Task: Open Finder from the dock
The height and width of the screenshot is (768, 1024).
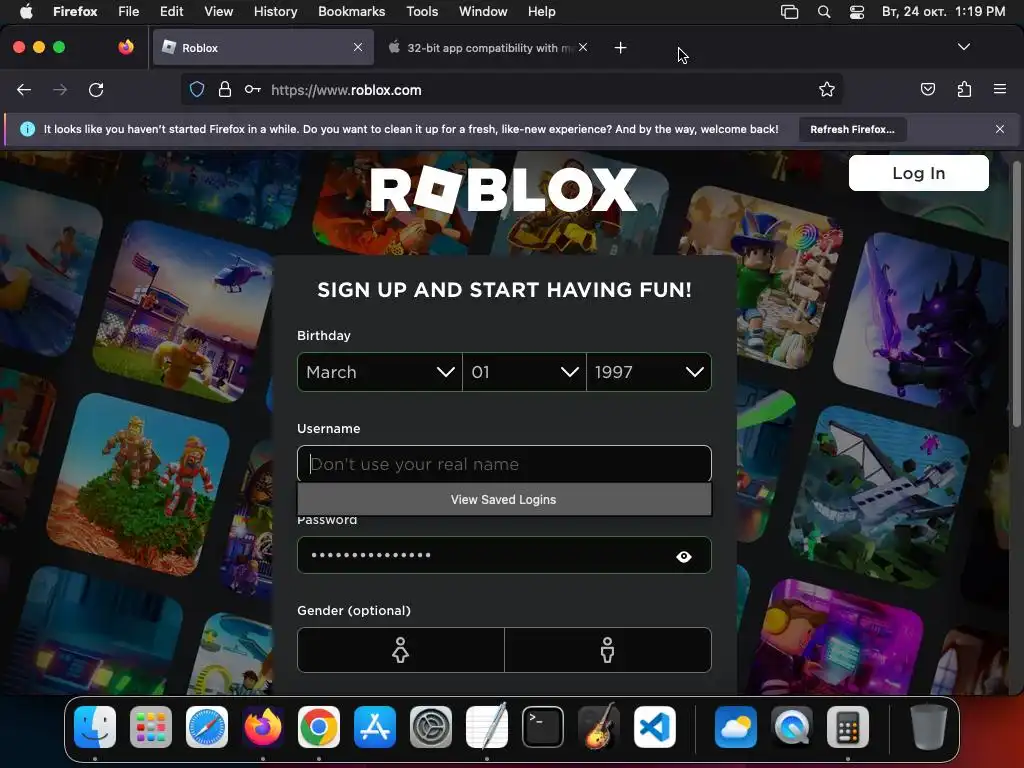Action: 95,727
